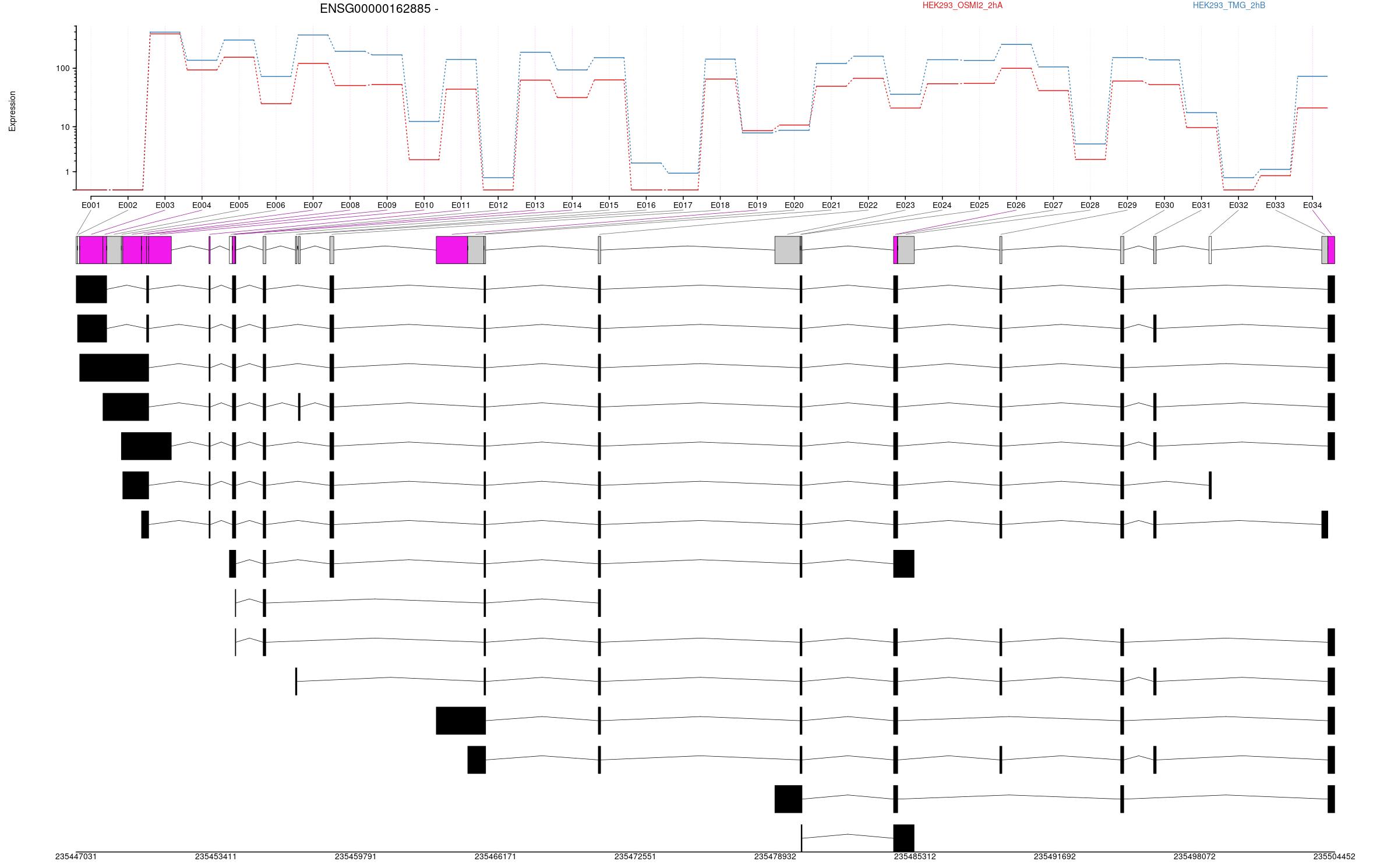The image size is (1398, 868).
Task: Click exon label E031
Action: (x=1201, y=205)
